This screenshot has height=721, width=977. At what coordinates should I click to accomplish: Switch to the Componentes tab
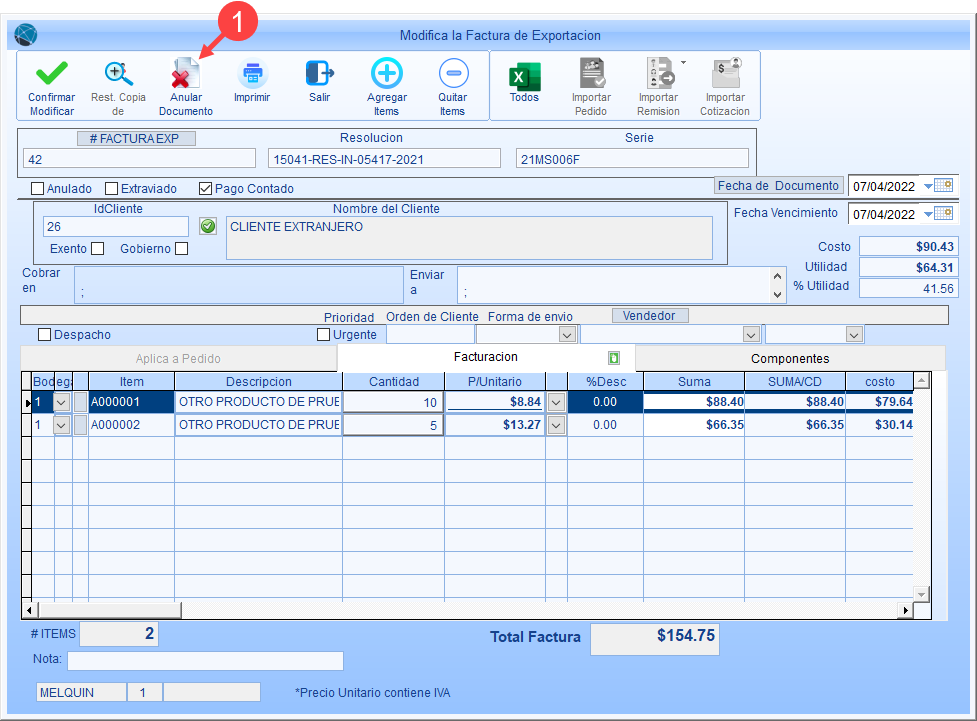click(x=790, y=358)
